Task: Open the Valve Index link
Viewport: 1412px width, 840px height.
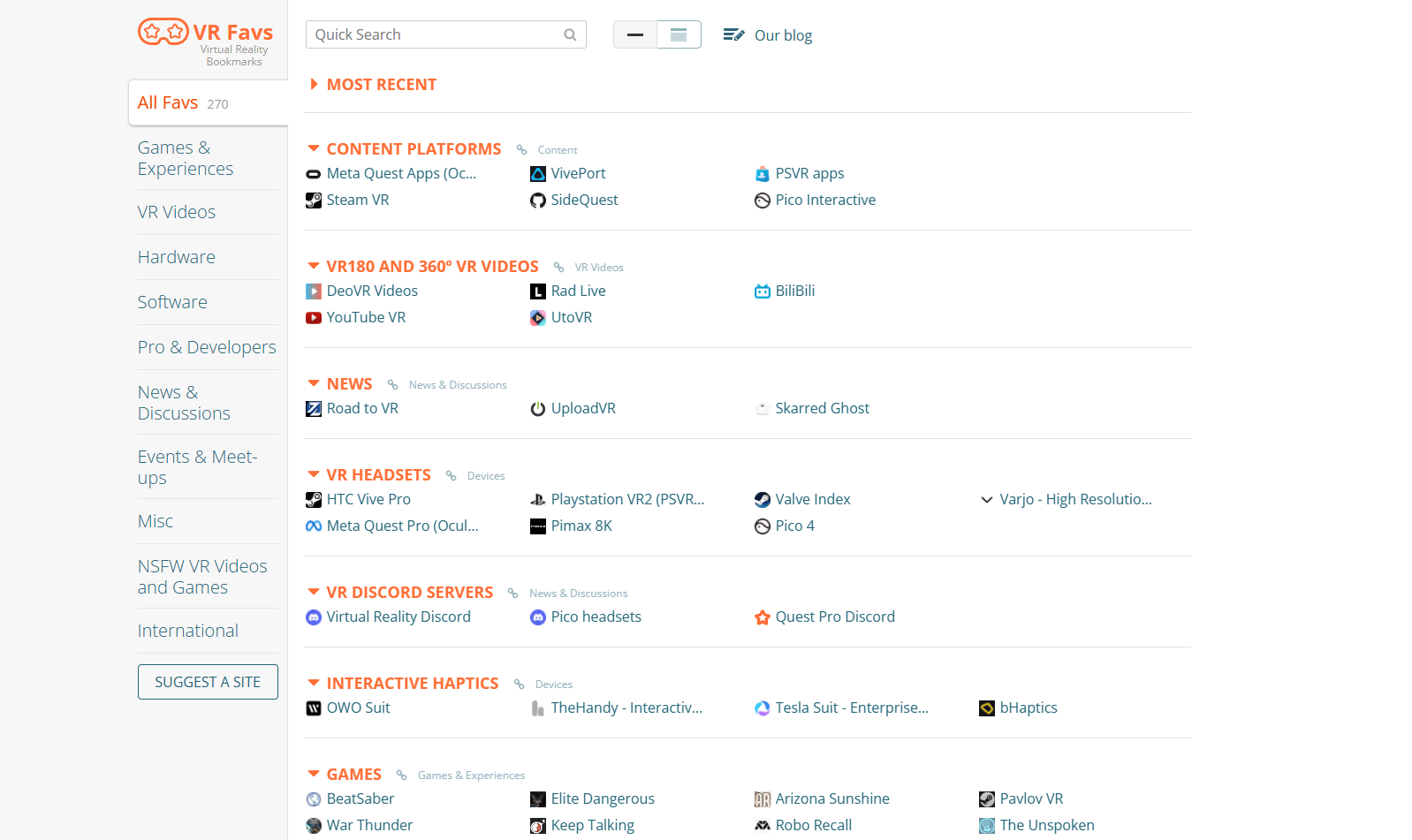Action: (x=812, y=500)
